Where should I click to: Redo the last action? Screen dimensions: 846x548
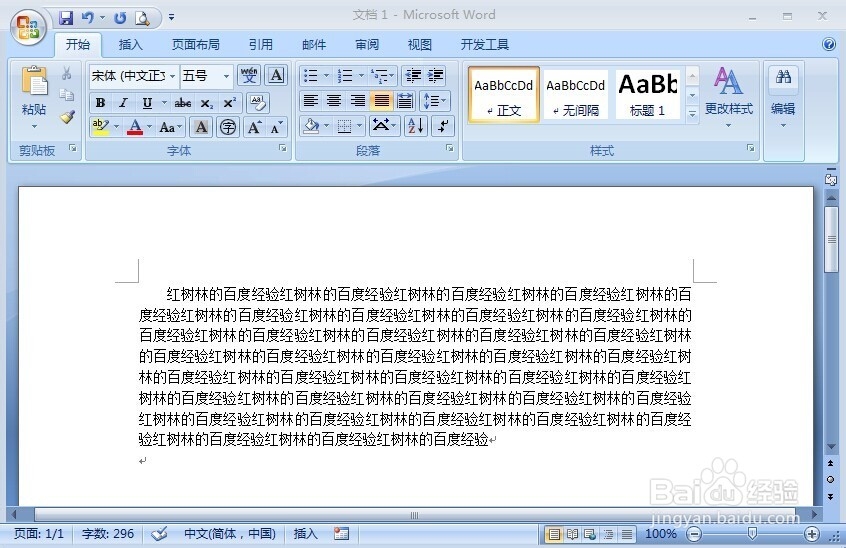(x=120, y=18)
